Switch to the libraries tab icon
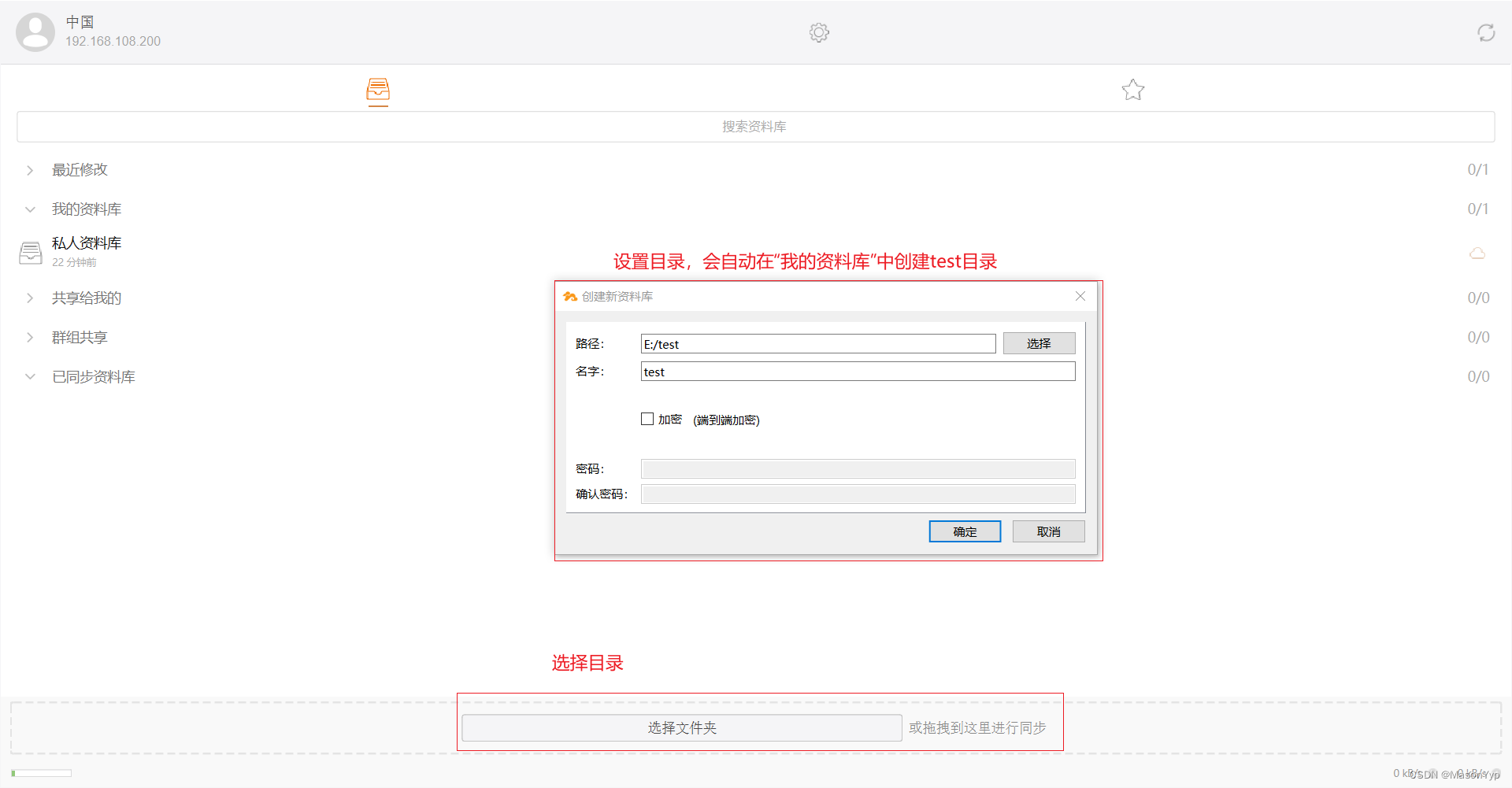1512x788 pixels. click(378, 91)
